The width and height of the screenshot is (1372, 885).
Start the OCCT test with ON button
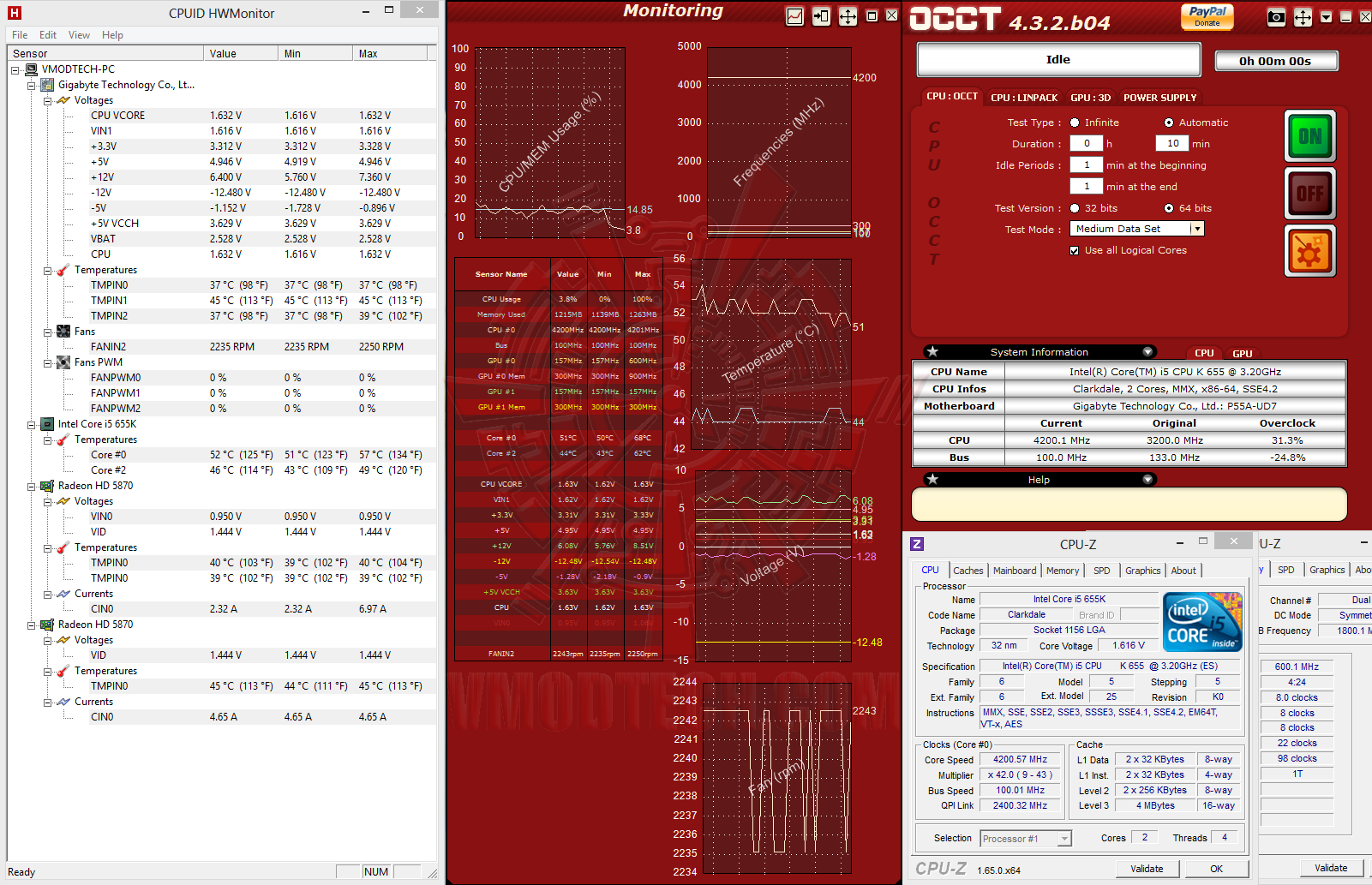[1309, 136]
